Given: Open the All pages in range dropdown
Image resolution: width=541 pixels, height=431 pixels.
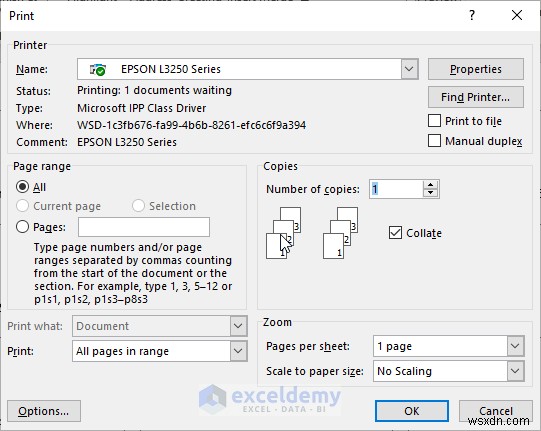Looking at the screenshot, I should tap(238, 351).
